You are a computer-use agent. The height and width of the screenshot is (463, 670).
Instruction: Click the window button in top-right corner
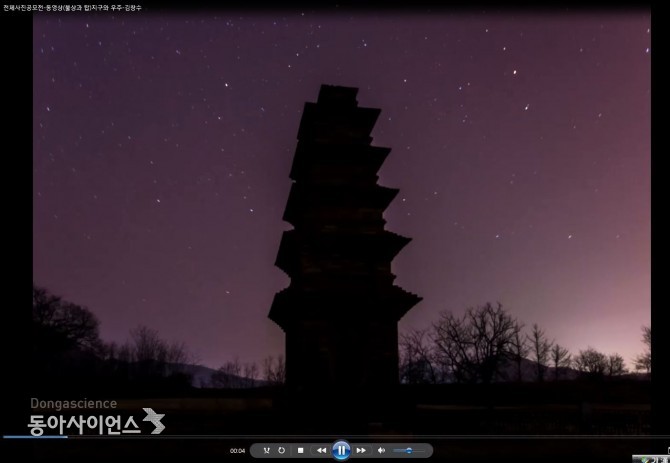coord(660,6)
